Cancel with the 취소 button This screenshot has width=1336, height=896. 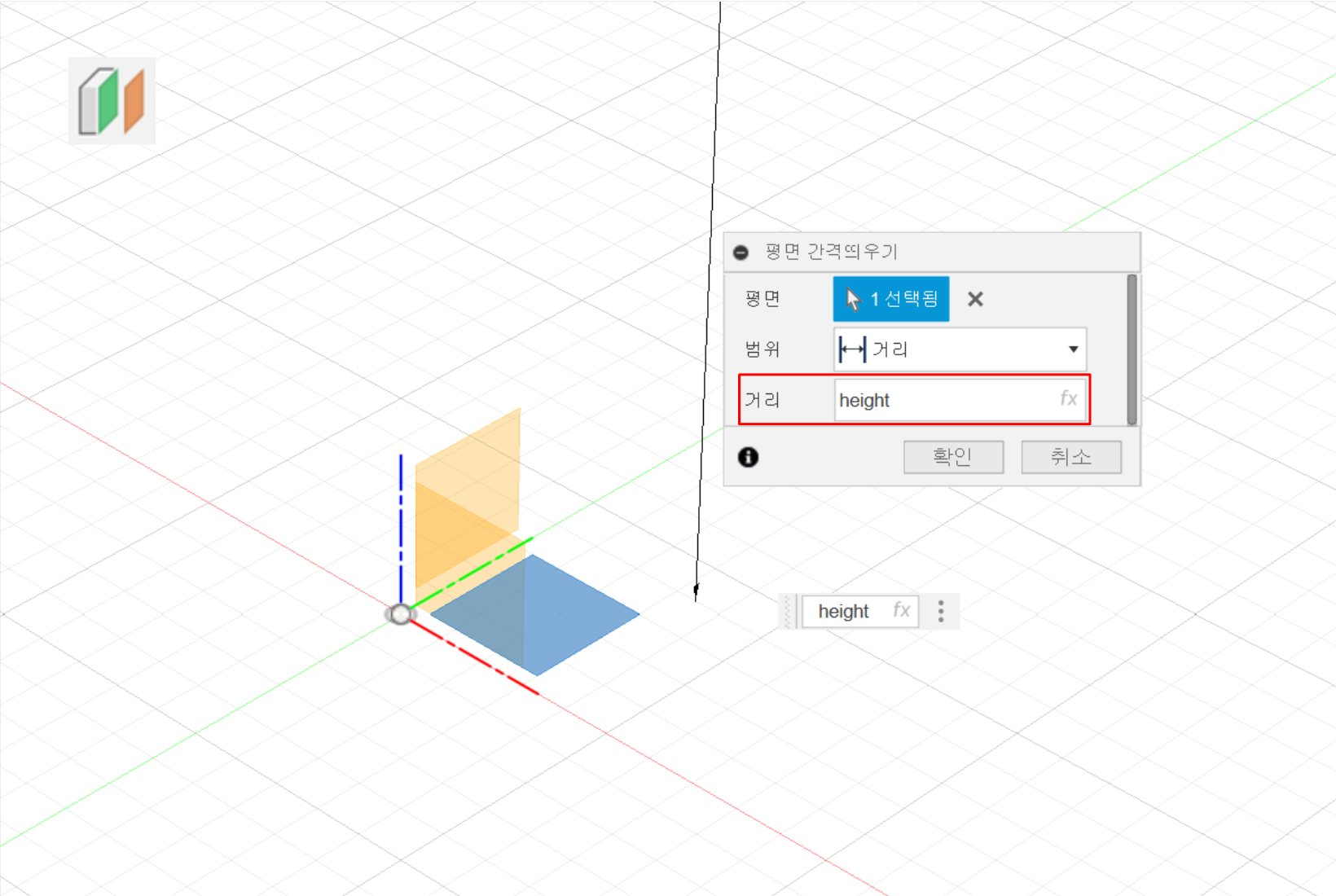[1071, 457]
